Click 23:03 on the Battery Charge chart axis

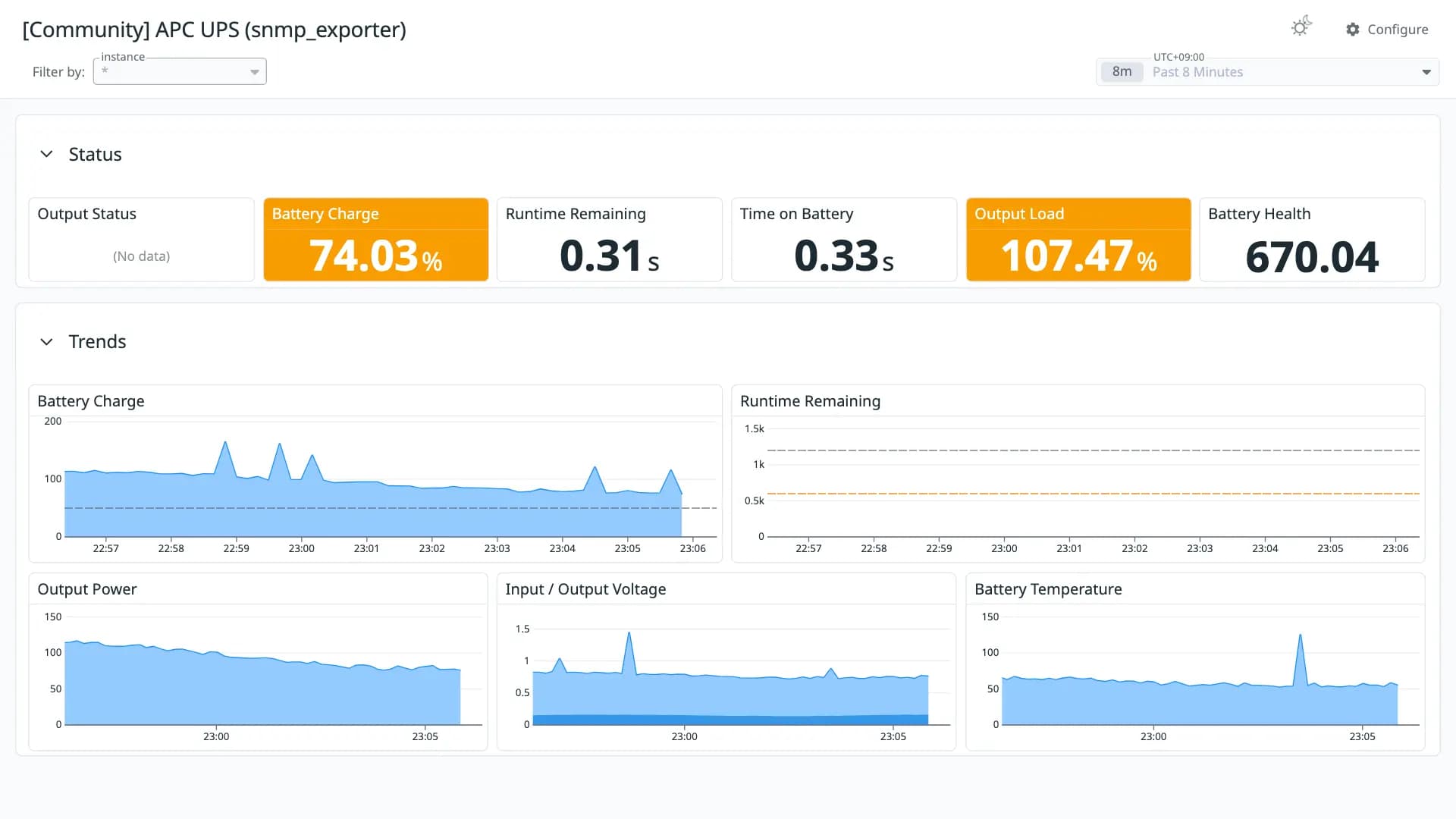[x=497, y=548]
